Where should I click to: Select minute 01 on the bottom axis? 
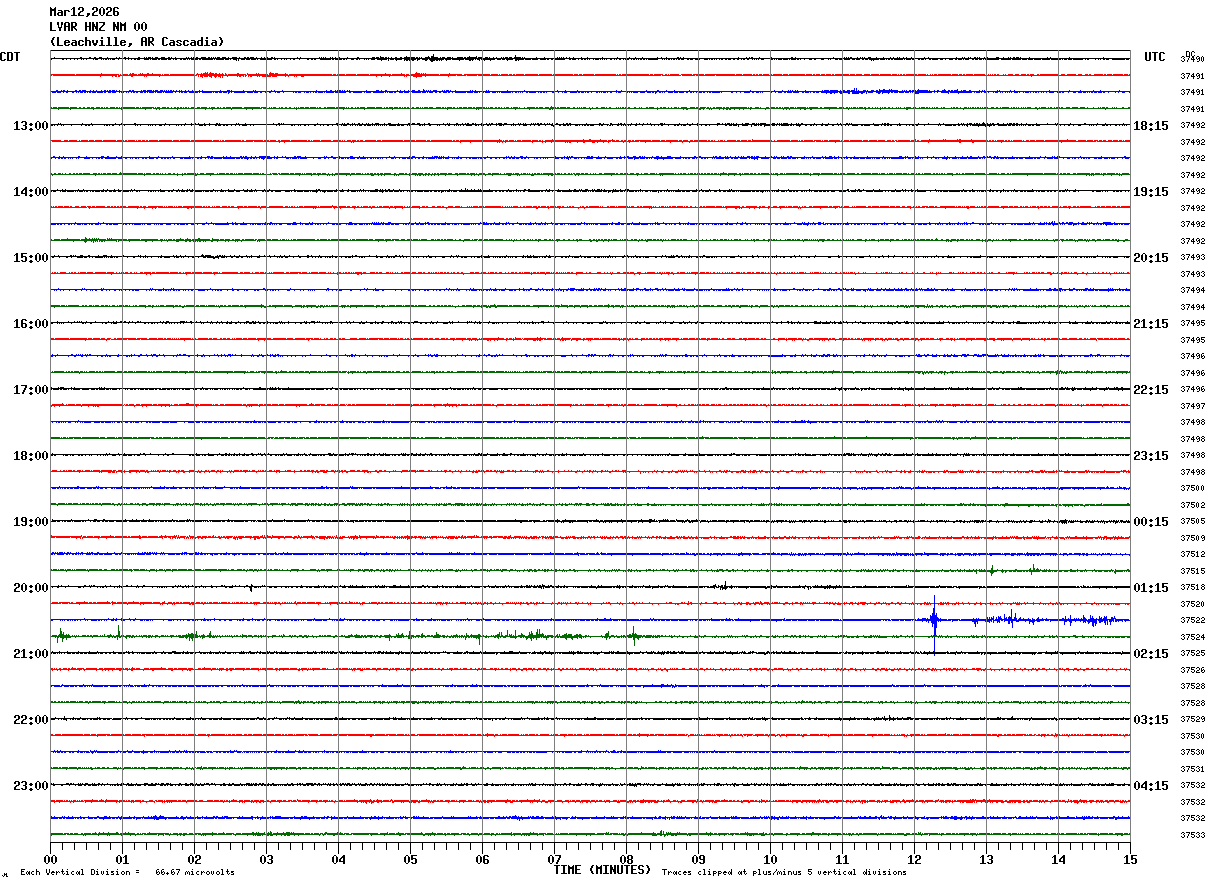click(x=122, y=859)
